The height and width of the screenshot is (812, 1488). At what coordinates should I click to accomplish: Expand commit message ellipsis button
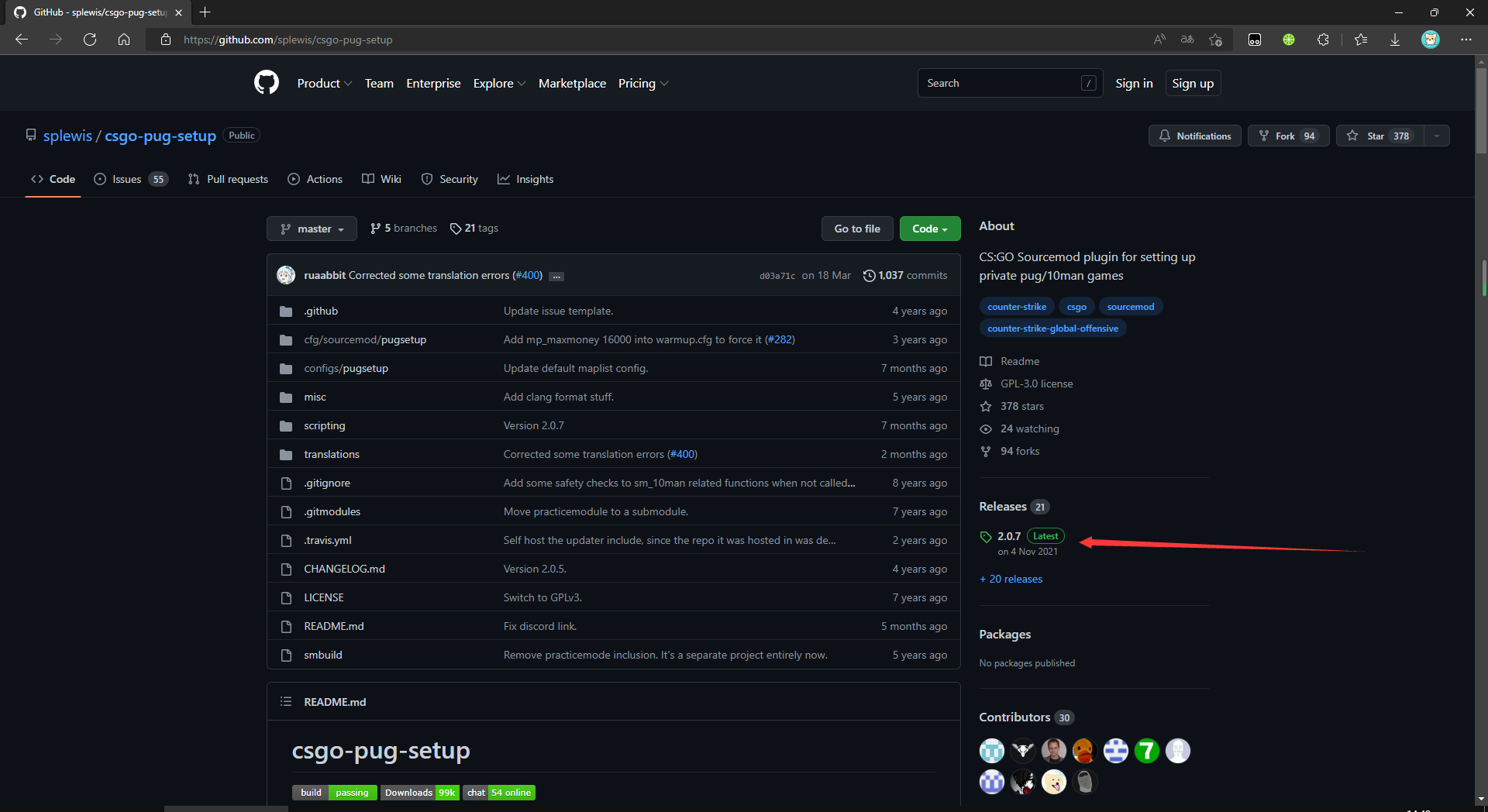pyautogui.click(x=556, y=276)
